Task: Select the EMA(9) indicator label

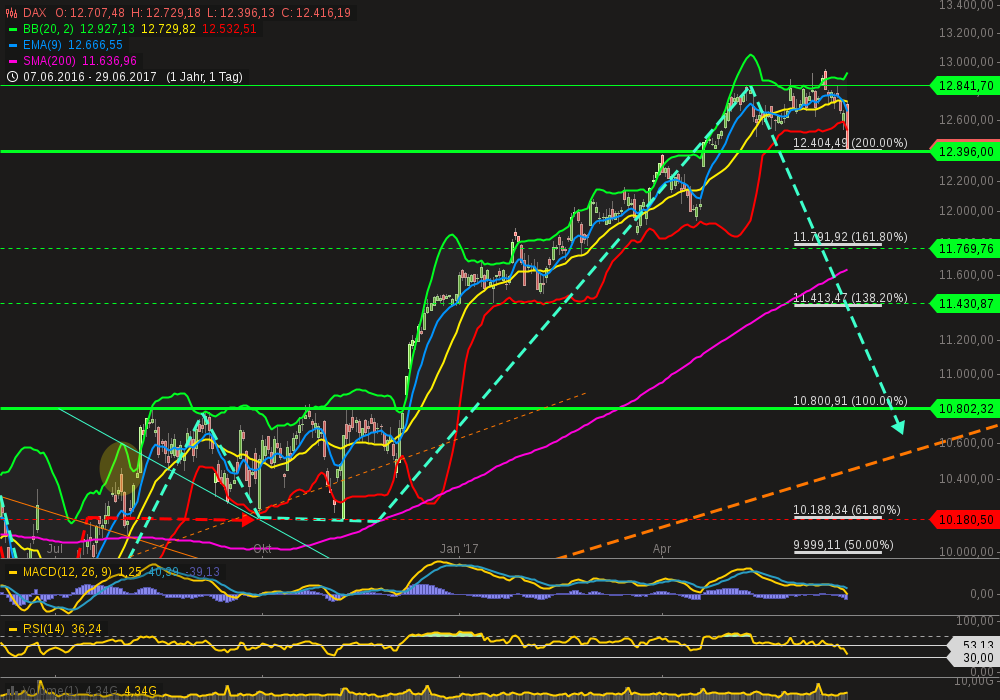Action: (42, 45)
